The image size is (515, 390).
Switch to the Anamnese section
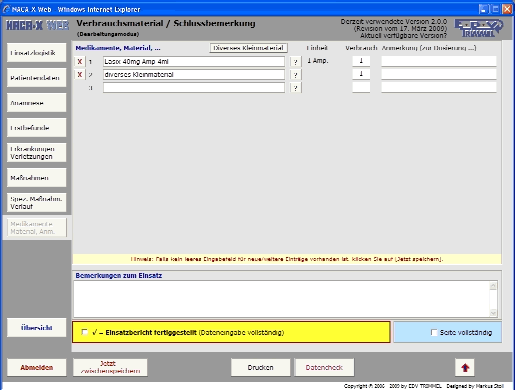[x=37, y=103]
